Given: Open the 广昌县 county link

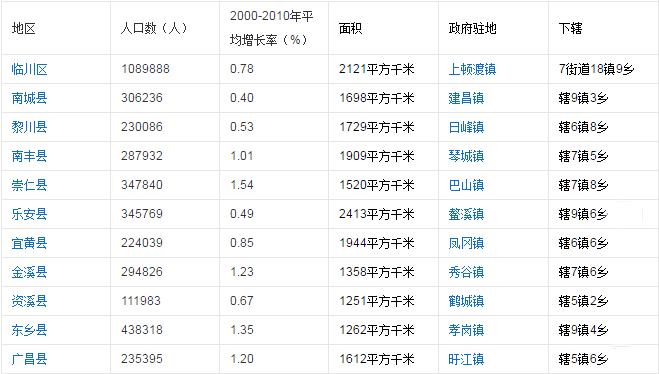Looking at the screenshot, I should pyautogui.click(x=29, y=359).
